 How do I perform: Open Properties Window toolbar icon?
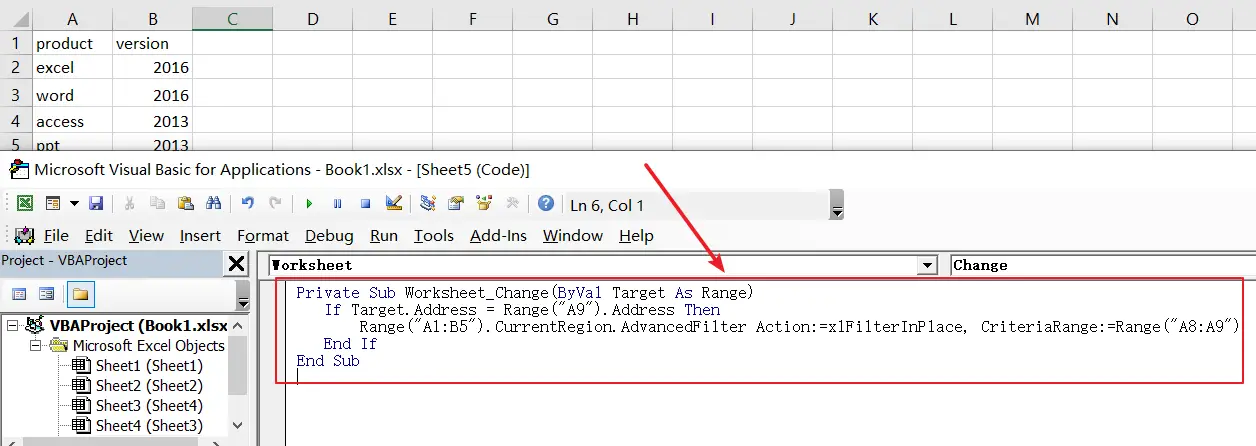click(456, 203)
